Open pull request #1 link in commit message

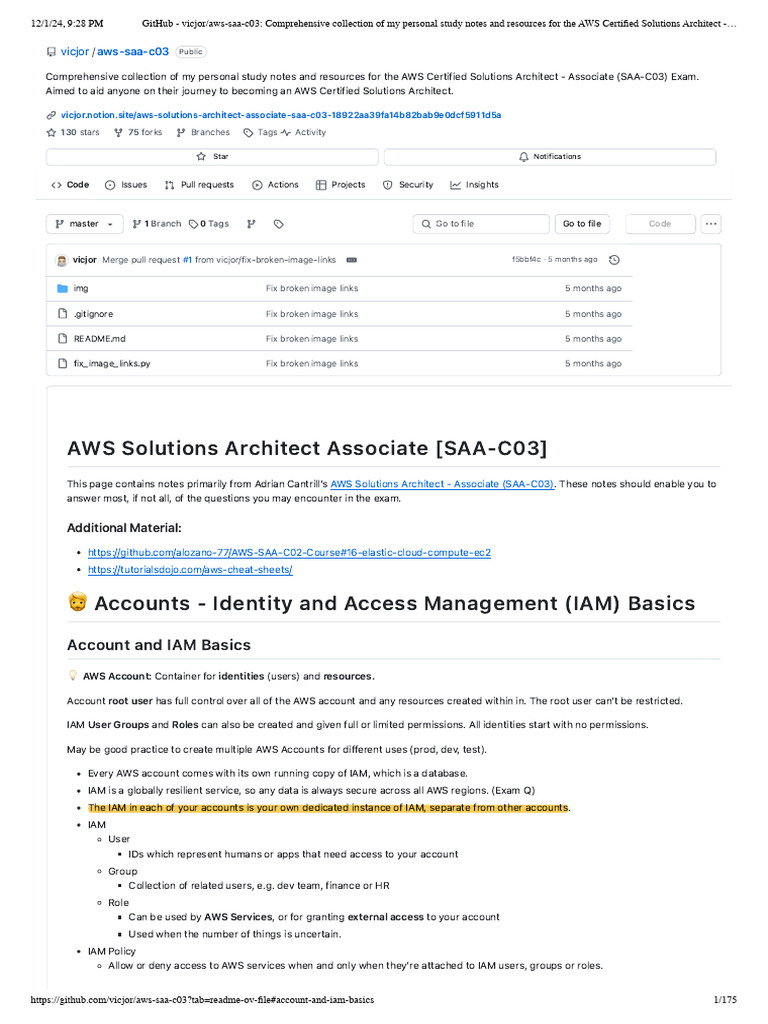(187, 260)
